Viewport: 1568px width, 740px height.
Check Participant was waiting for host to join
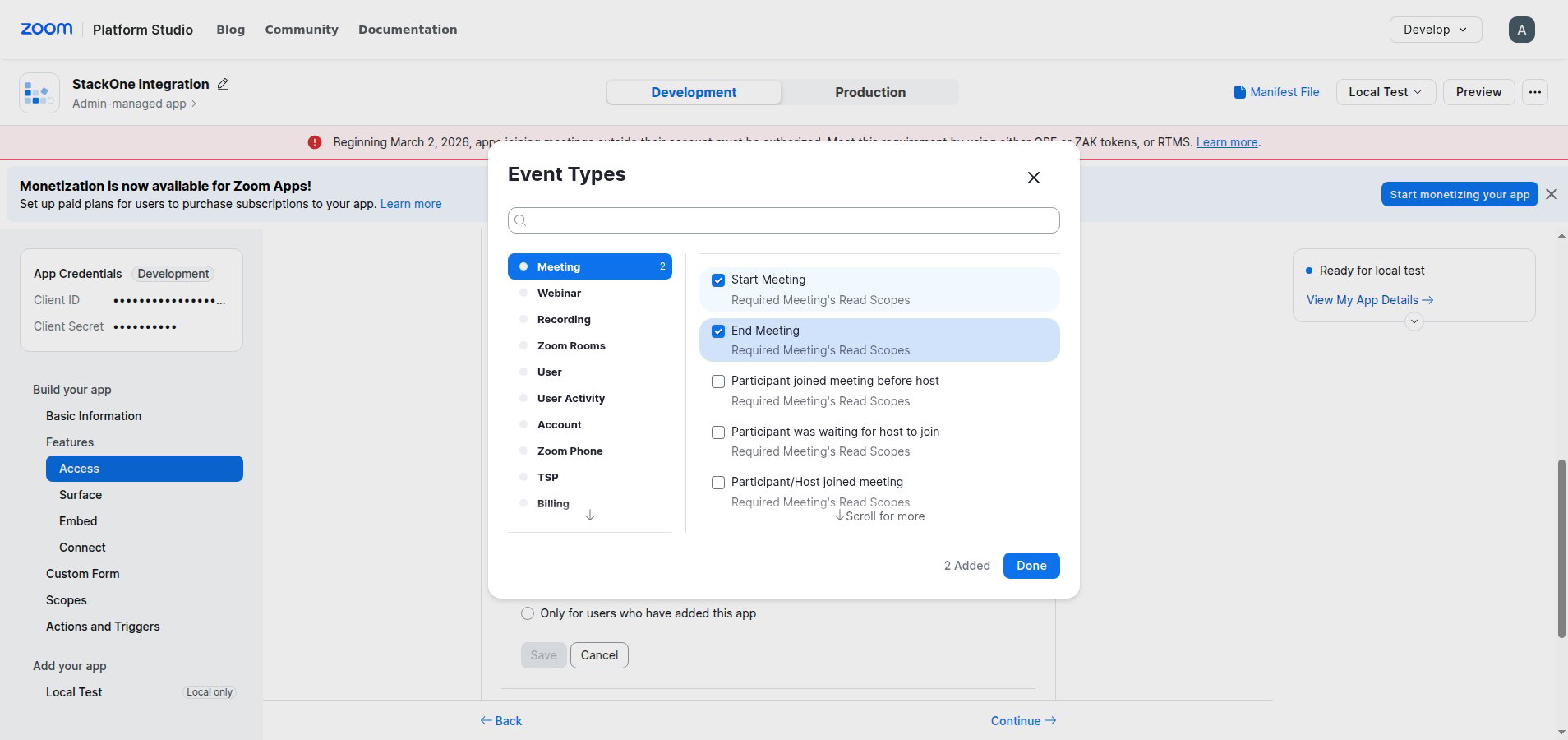tap(718, 432)
